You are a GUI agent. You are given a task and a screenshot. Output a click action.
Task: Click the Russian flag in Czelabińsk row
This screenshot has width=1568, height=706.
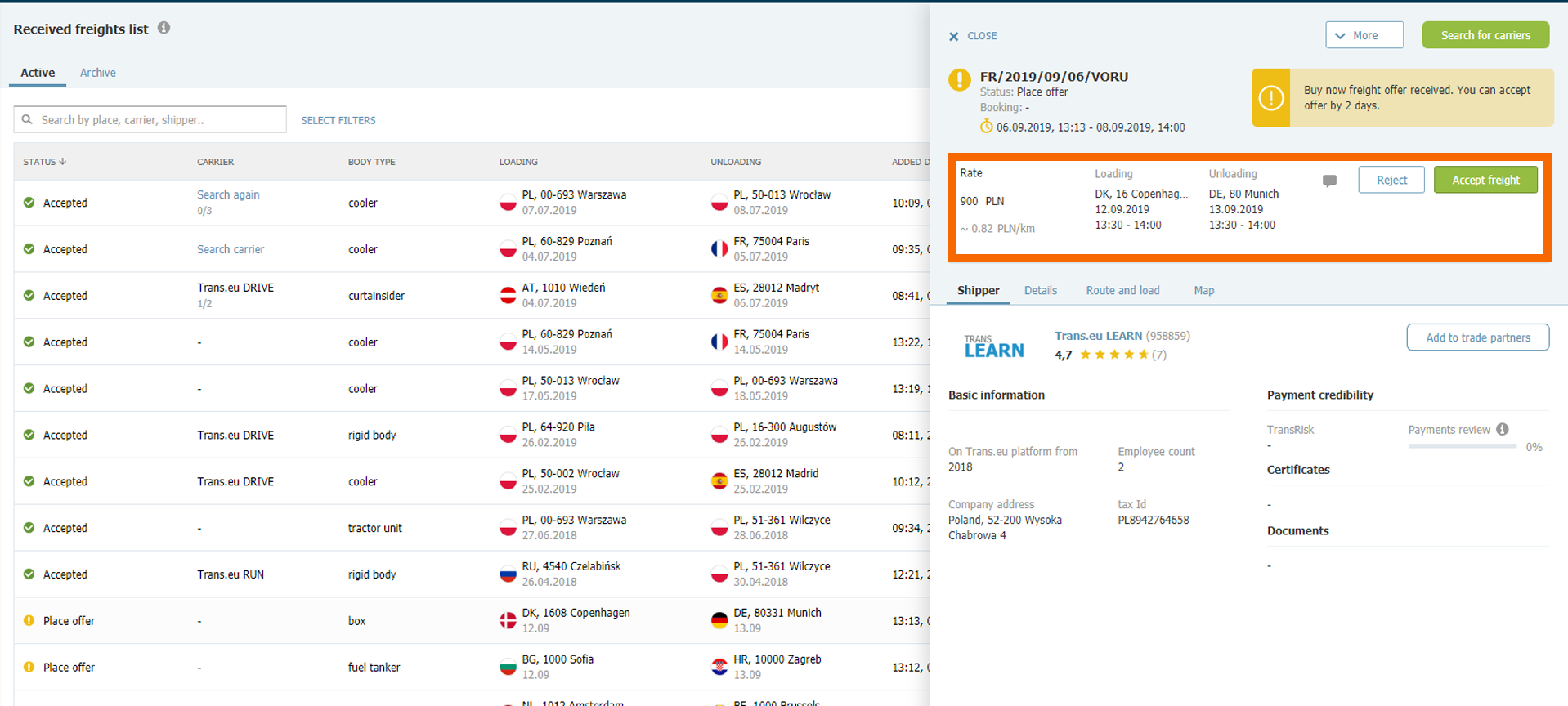tap(508, 574)
